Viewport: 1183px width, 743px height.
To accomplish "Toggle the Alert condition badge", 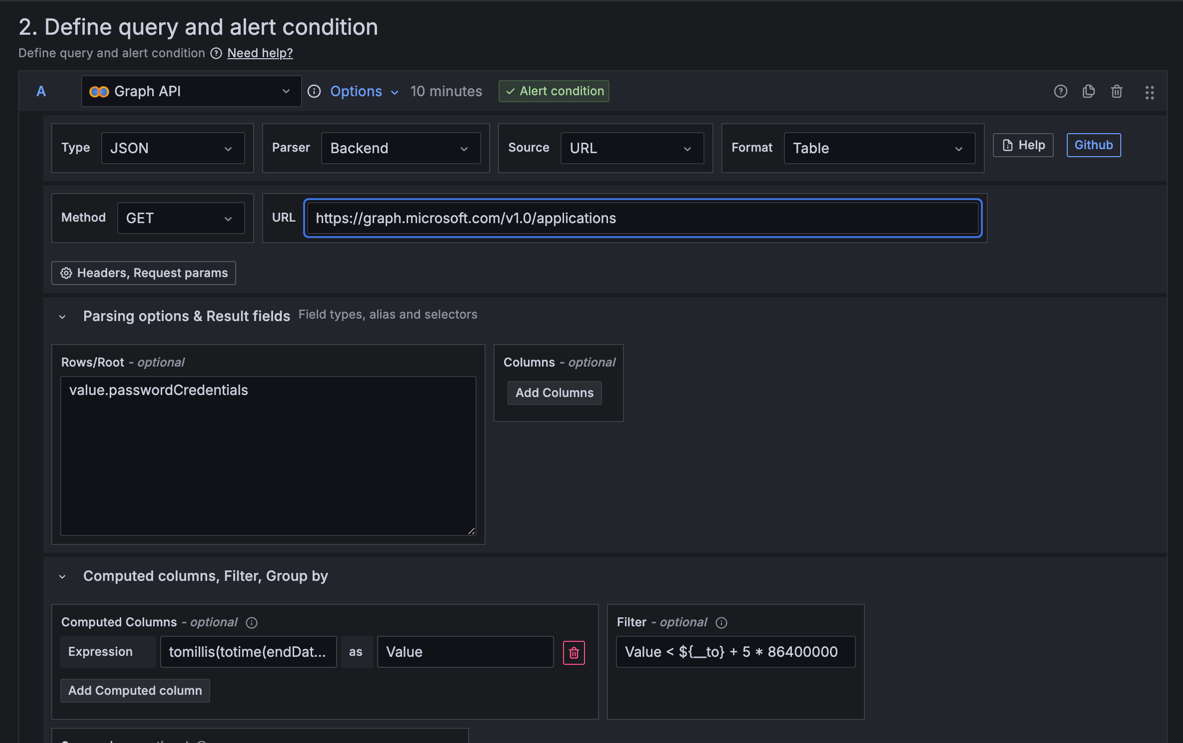I will tap(555, 91).
